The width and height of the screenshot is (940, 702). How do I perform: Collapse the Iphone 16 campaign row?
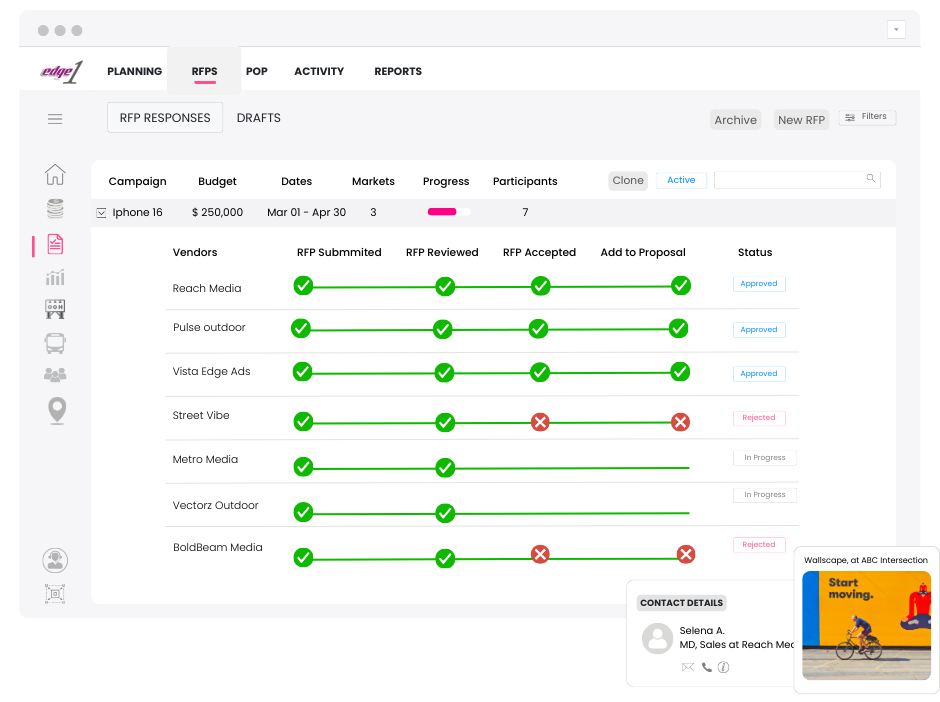coord(101,213)
